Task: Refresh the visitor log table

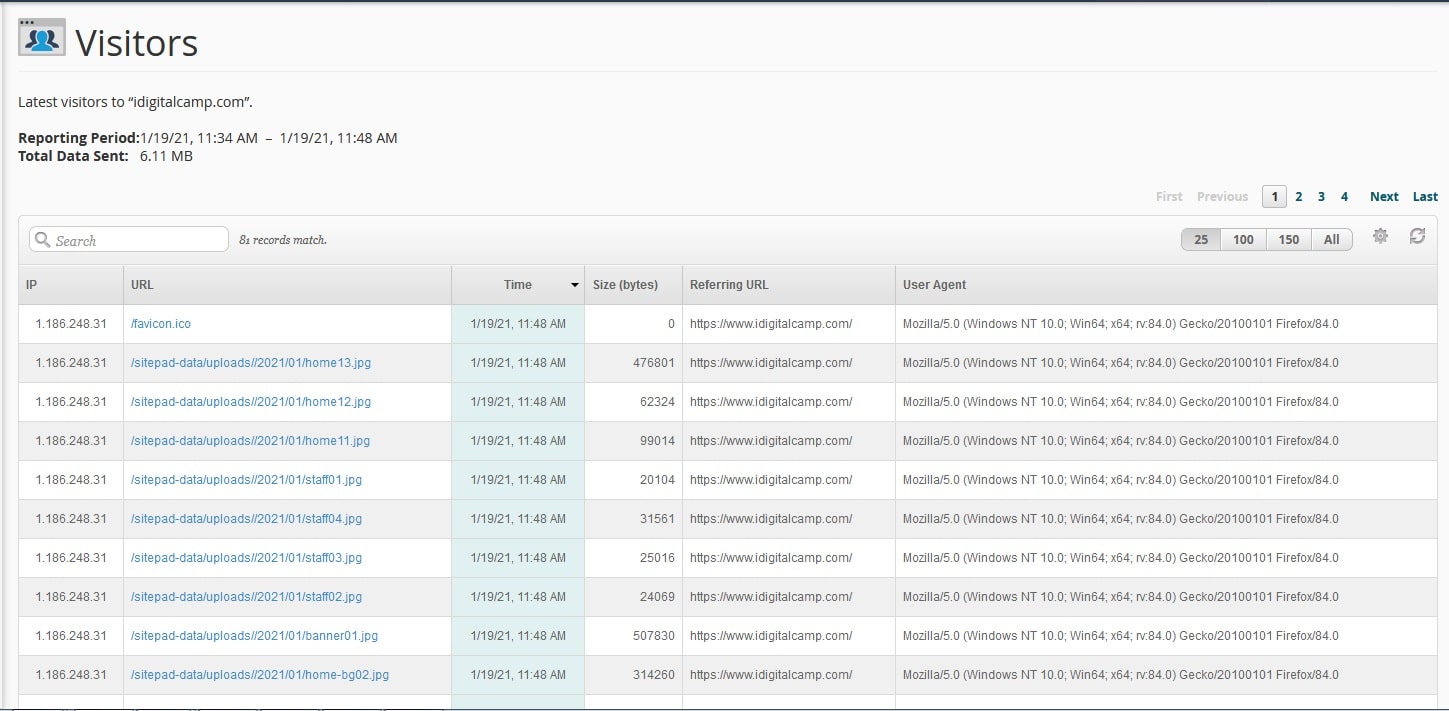Action: [1418, 236]
